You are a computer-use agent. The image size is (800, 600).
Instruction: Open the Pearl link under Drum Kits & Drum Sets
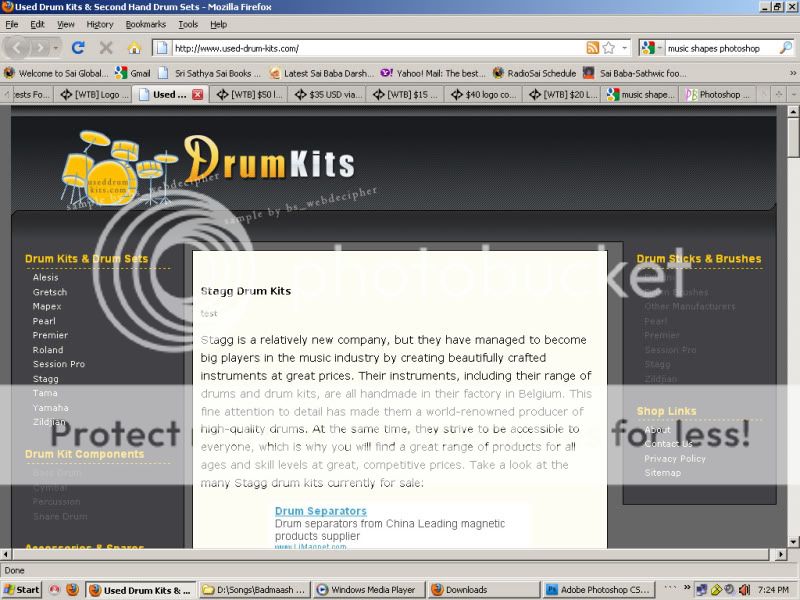(x=44, y=321)
